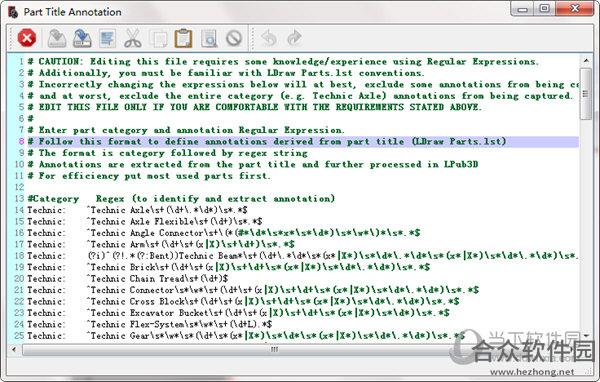Click the scissors cut icon

[133, 38]
